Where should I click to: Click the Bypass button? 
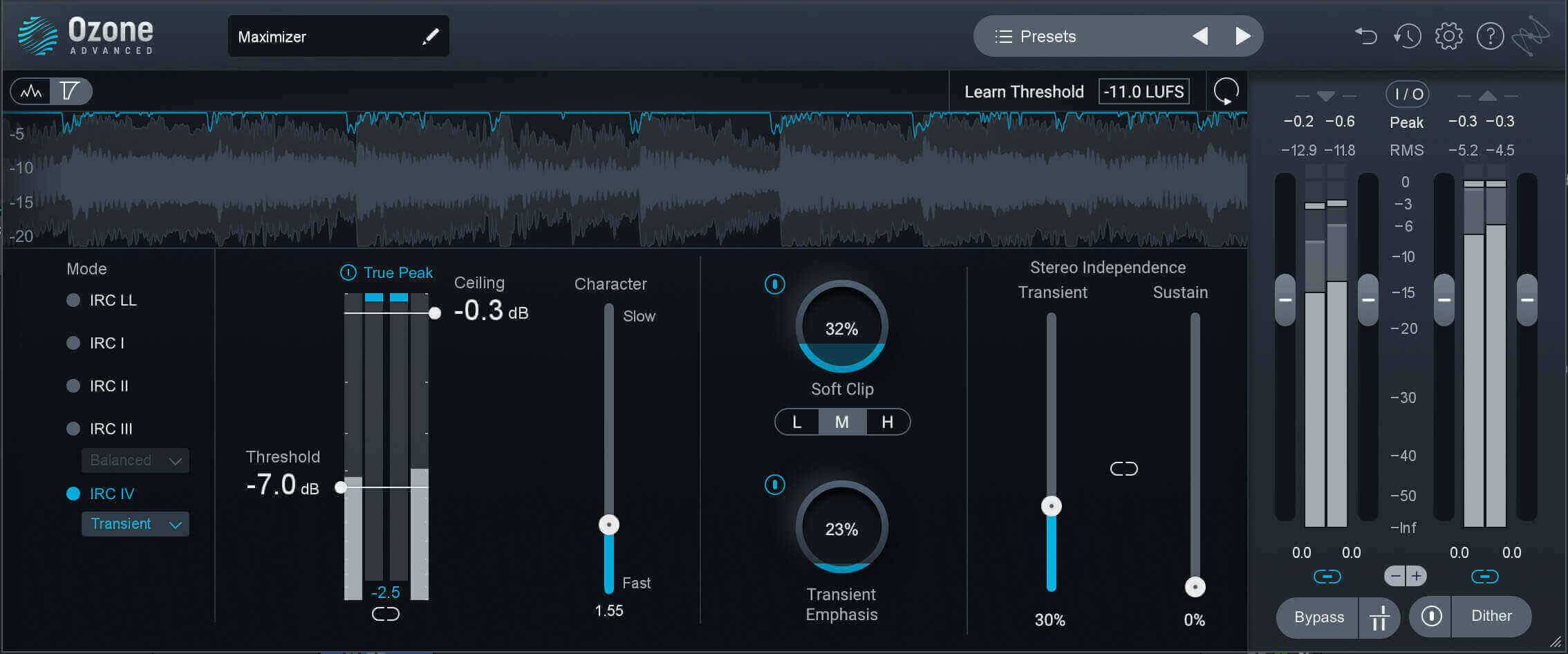[x=1318, y=617]
